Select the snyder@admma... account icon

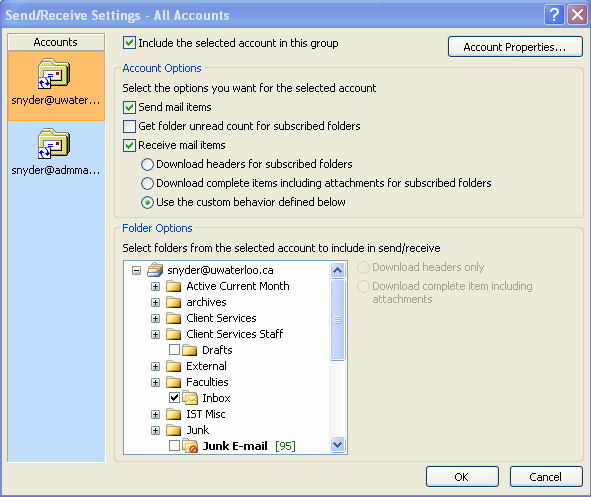point(54,144)
